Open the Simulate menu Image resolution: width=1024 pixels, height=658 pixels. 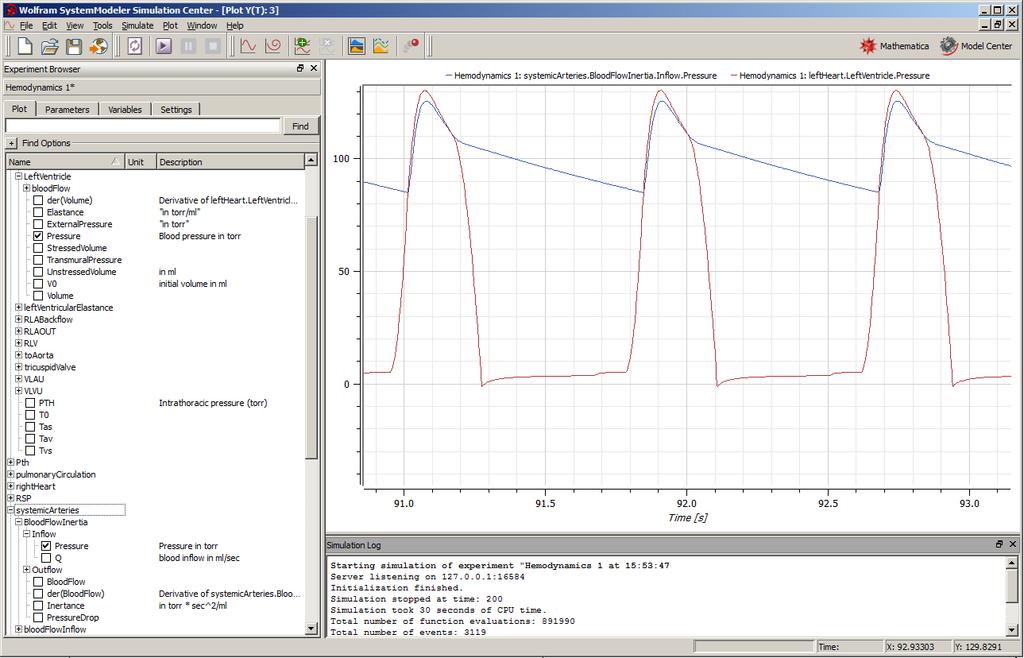[138, 25]
